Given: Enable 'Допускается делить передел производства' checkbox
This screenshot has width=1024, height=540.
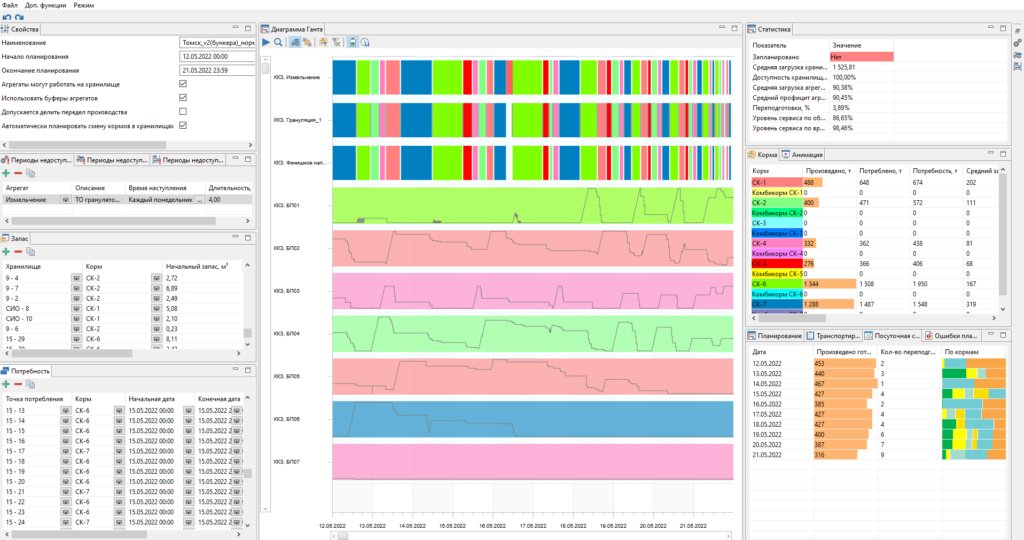Looking at the screenshot, I should [183, 112].
